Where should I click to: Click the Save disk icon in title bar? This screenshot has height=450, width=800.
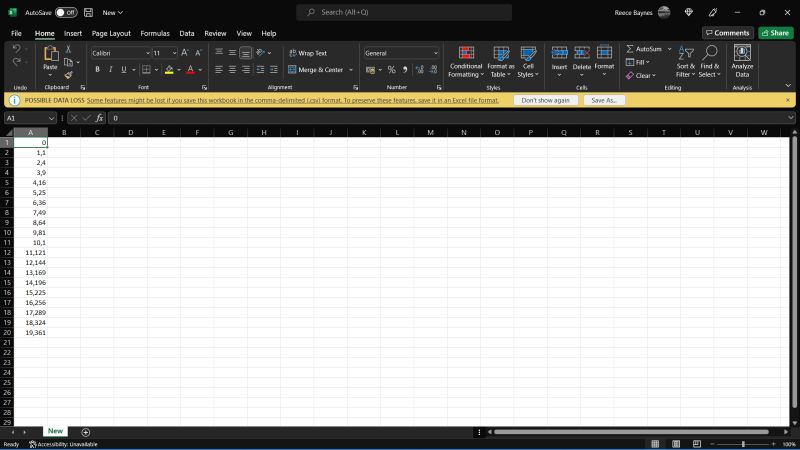point(88,12)
